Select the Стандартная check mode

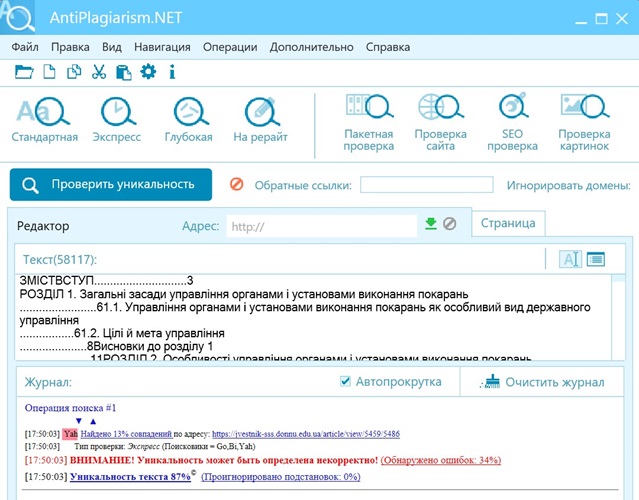44,120
